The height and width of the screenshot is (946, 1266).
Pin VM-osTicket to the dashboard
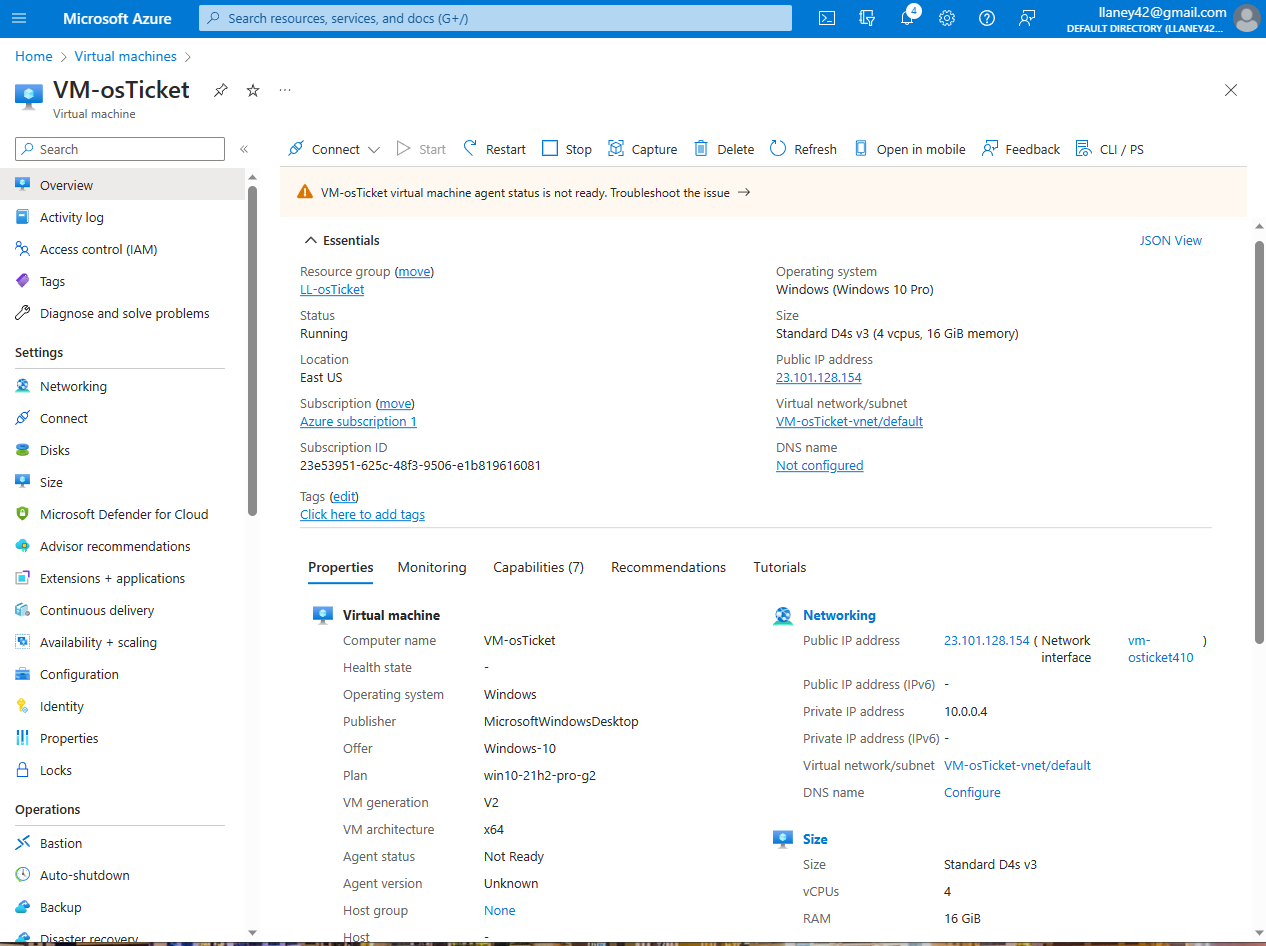220,89
